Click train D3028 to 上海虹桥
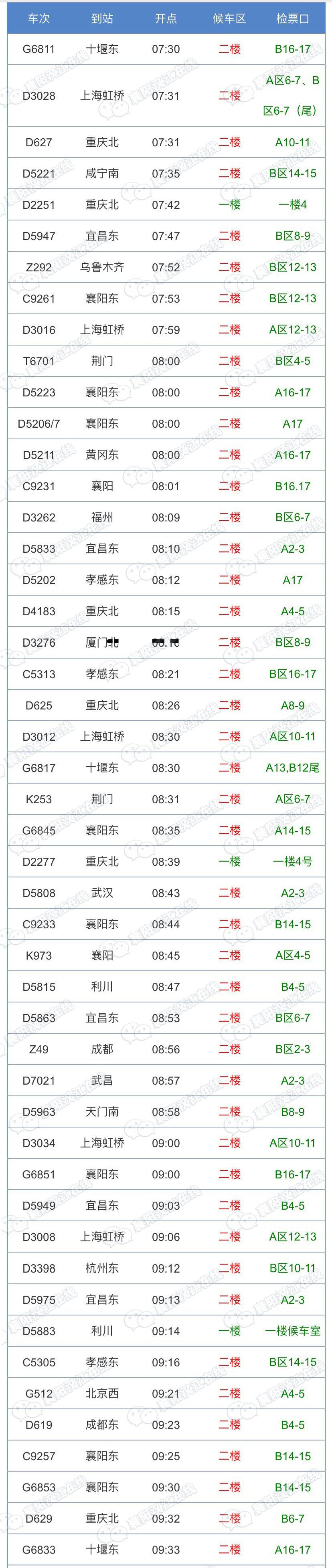 coord(39,95)
